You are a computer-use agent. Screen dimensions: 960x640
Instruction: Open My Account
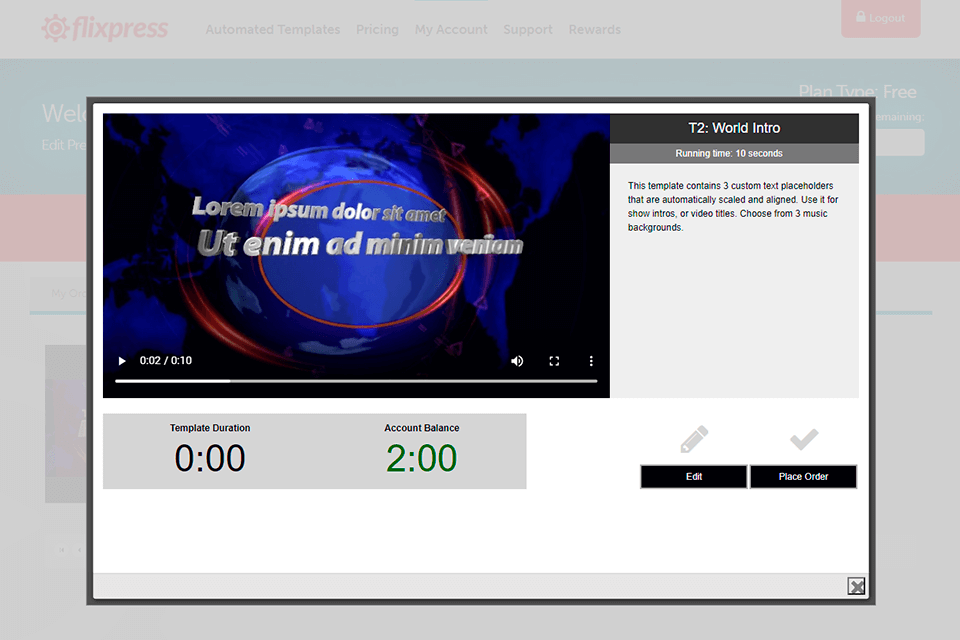tap(451, 29)
